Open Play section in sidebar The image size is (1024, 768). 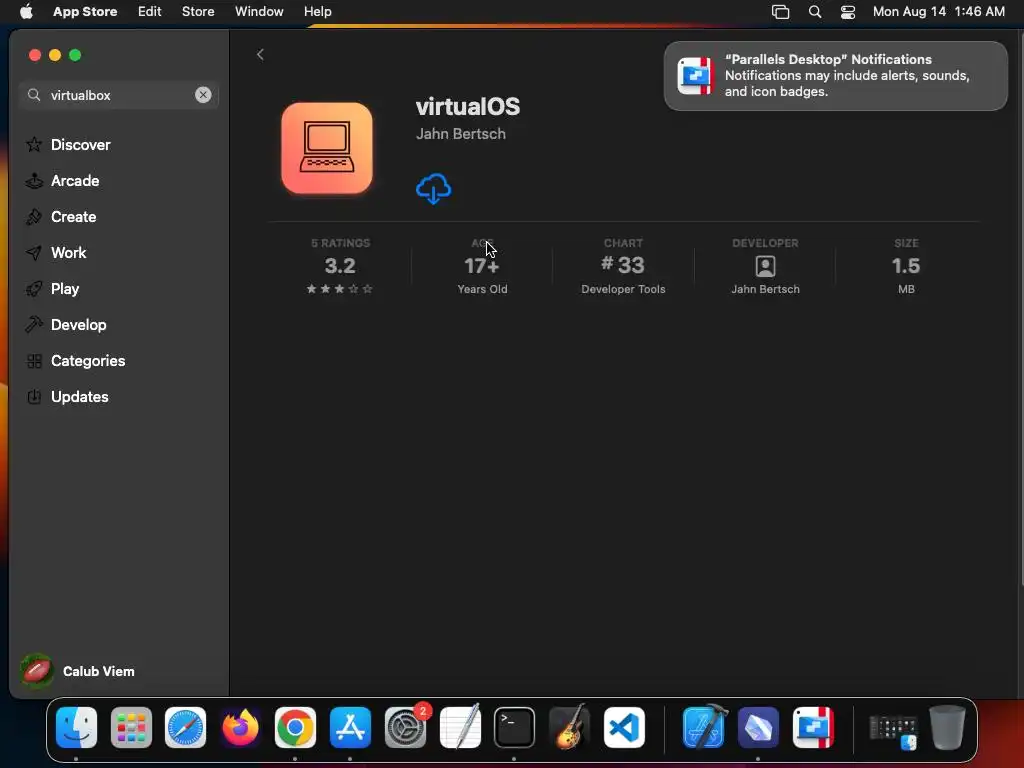[x=52, y=289]
